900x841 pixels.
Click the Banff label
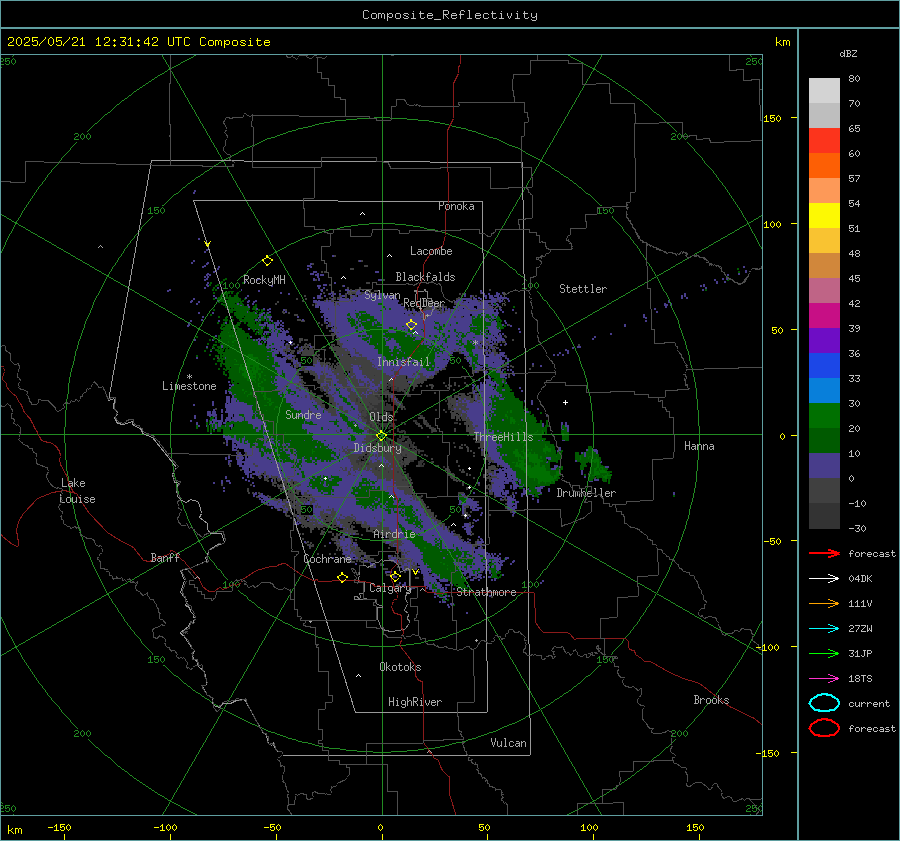click(x=165, y=557)
